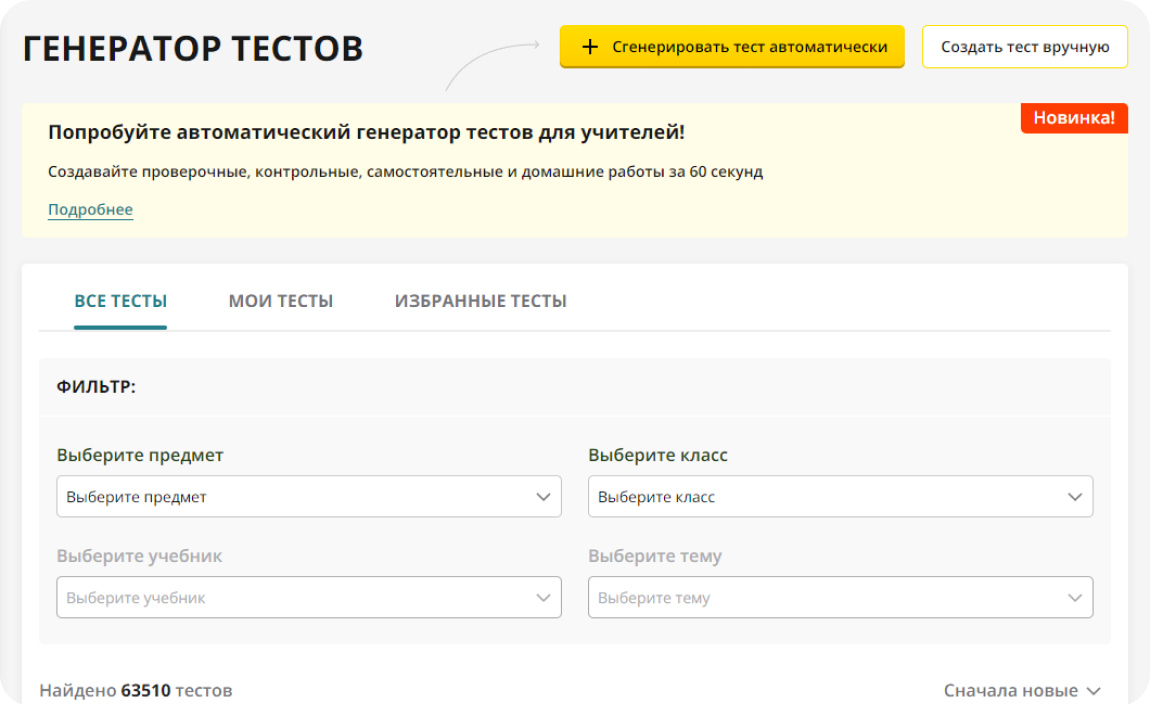
Task: Switch to the МОИ ТЕСТЫ tab
Action: [x=281, y=301]
